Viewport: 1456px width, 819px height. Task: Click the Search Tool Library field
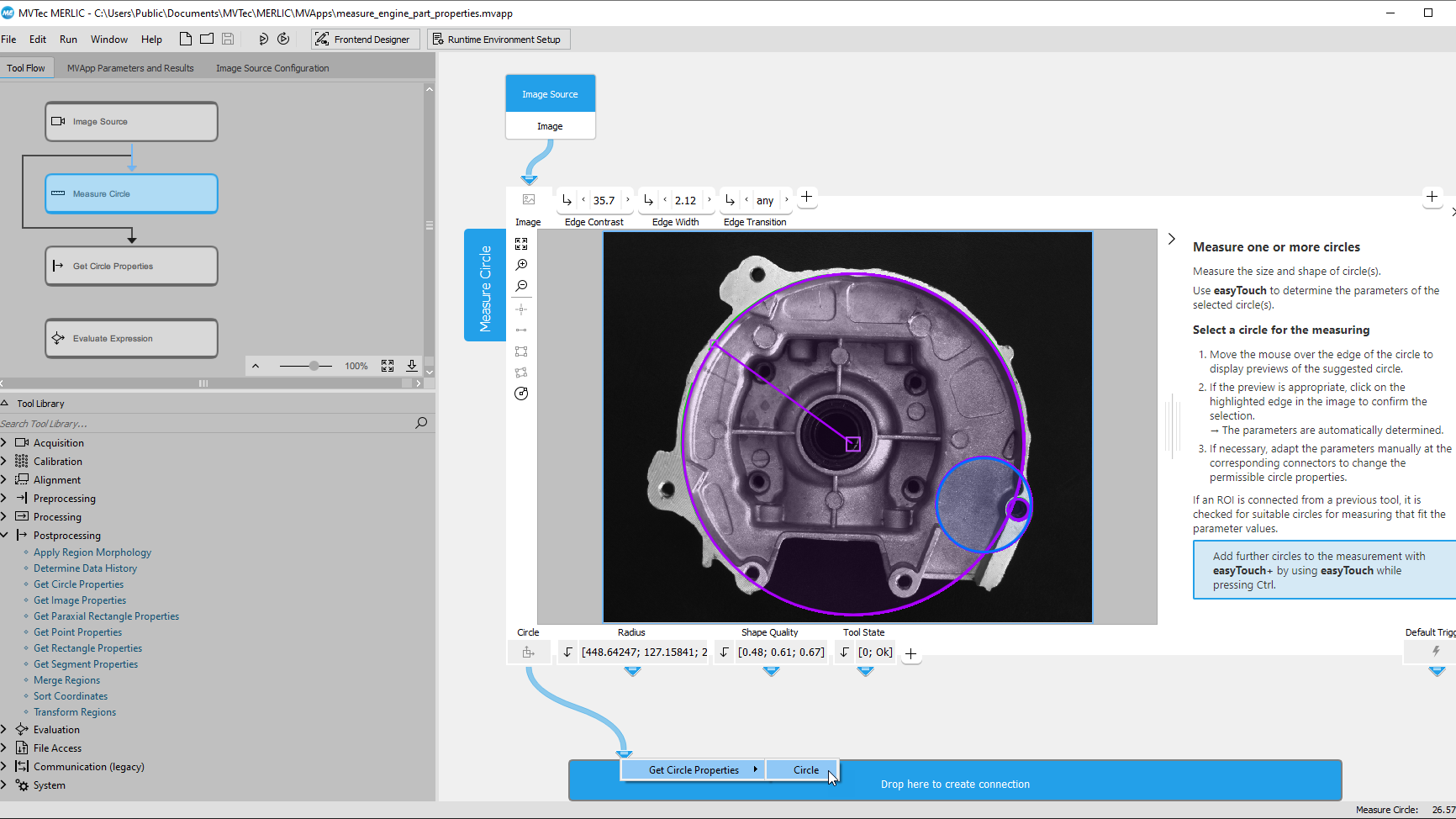pyautogui.click(x=206, y=423)
